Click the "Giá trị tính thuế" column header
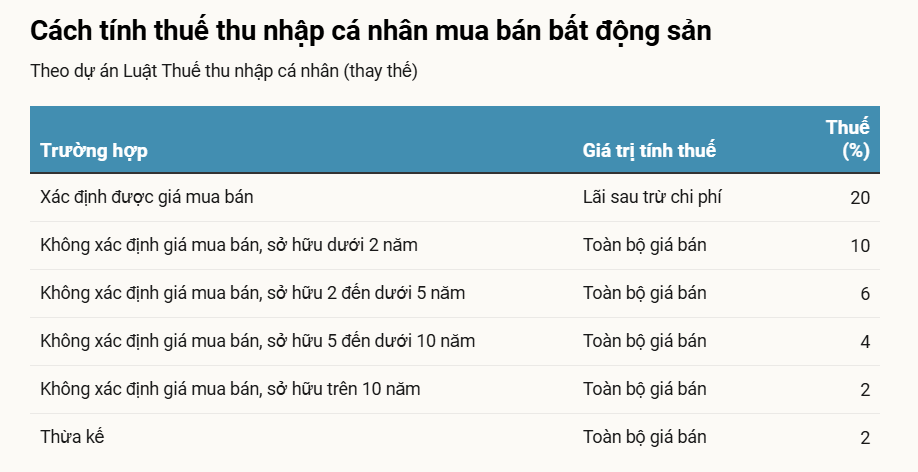Image resolution: width=918 pixels, height=472 pixels. pos(649,151)
